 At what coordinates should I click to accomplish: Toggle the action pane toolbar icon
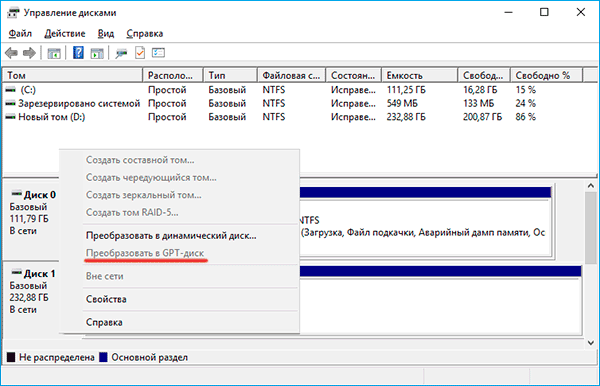pyautogui.click(x=97, y=53)
